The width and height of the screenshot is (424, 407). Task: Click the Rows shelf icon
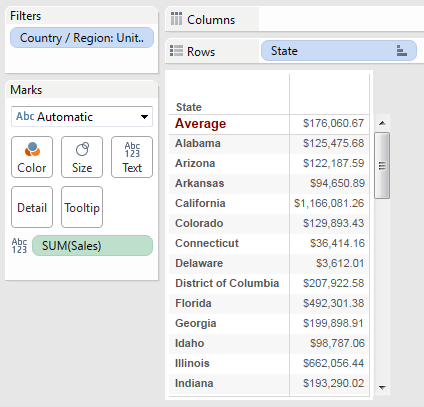tap(176, 51)
